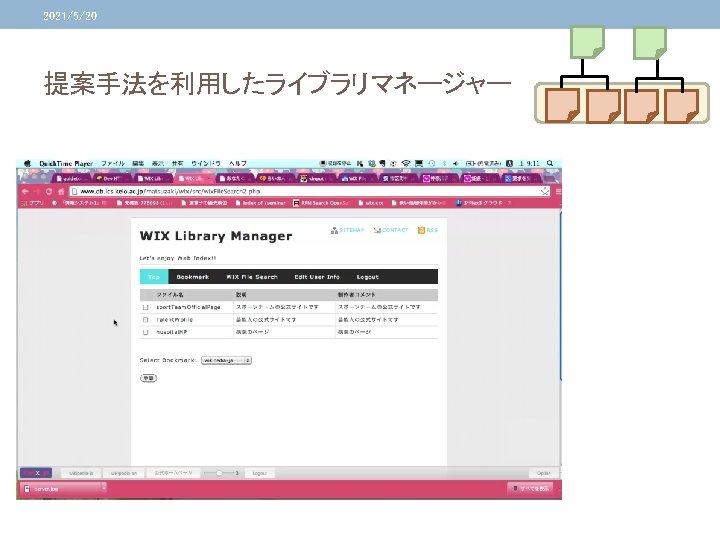Expand the download item arrow menu

[104, 489]
